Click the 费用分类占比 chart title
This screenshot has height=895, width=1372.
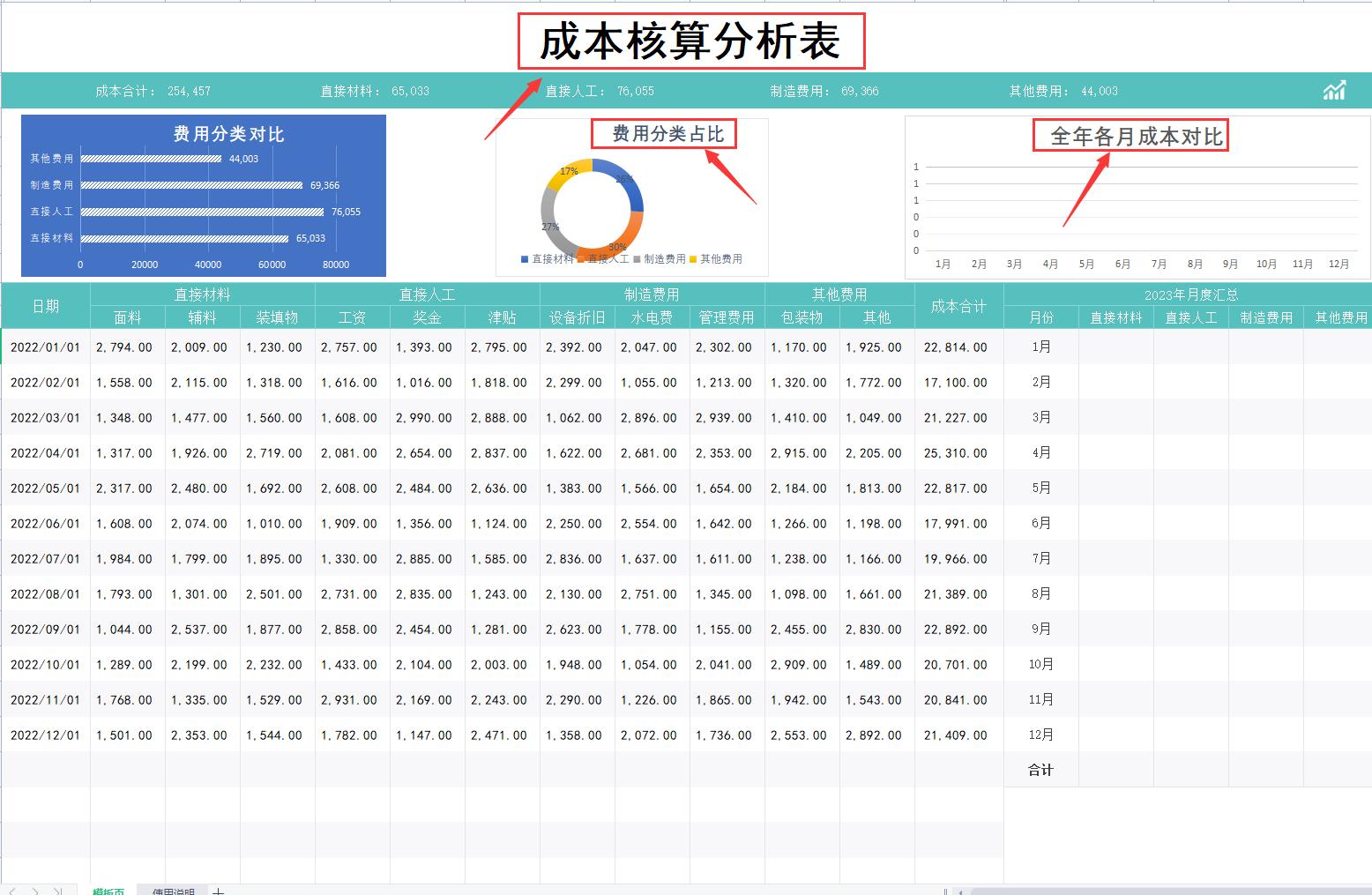(664, 133)
